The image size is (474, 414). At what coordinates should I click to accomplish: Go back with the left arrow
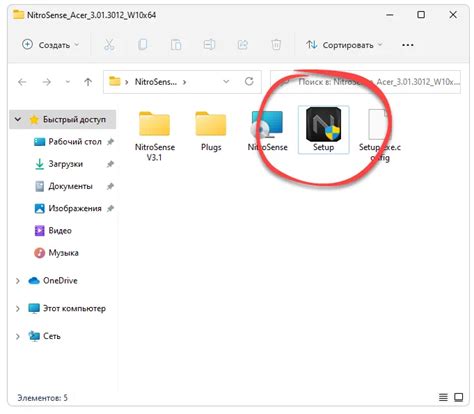[22, 82]
